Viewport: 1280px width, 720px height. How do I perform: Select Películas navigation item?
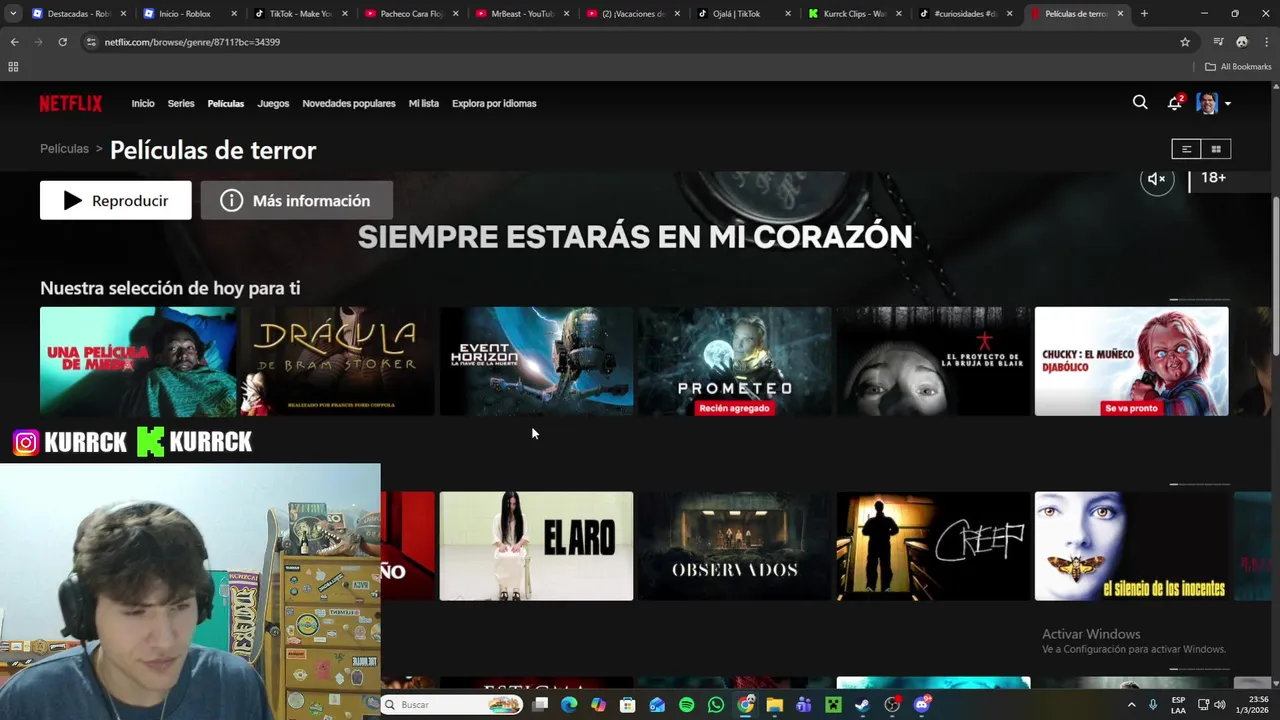point(226,103)
